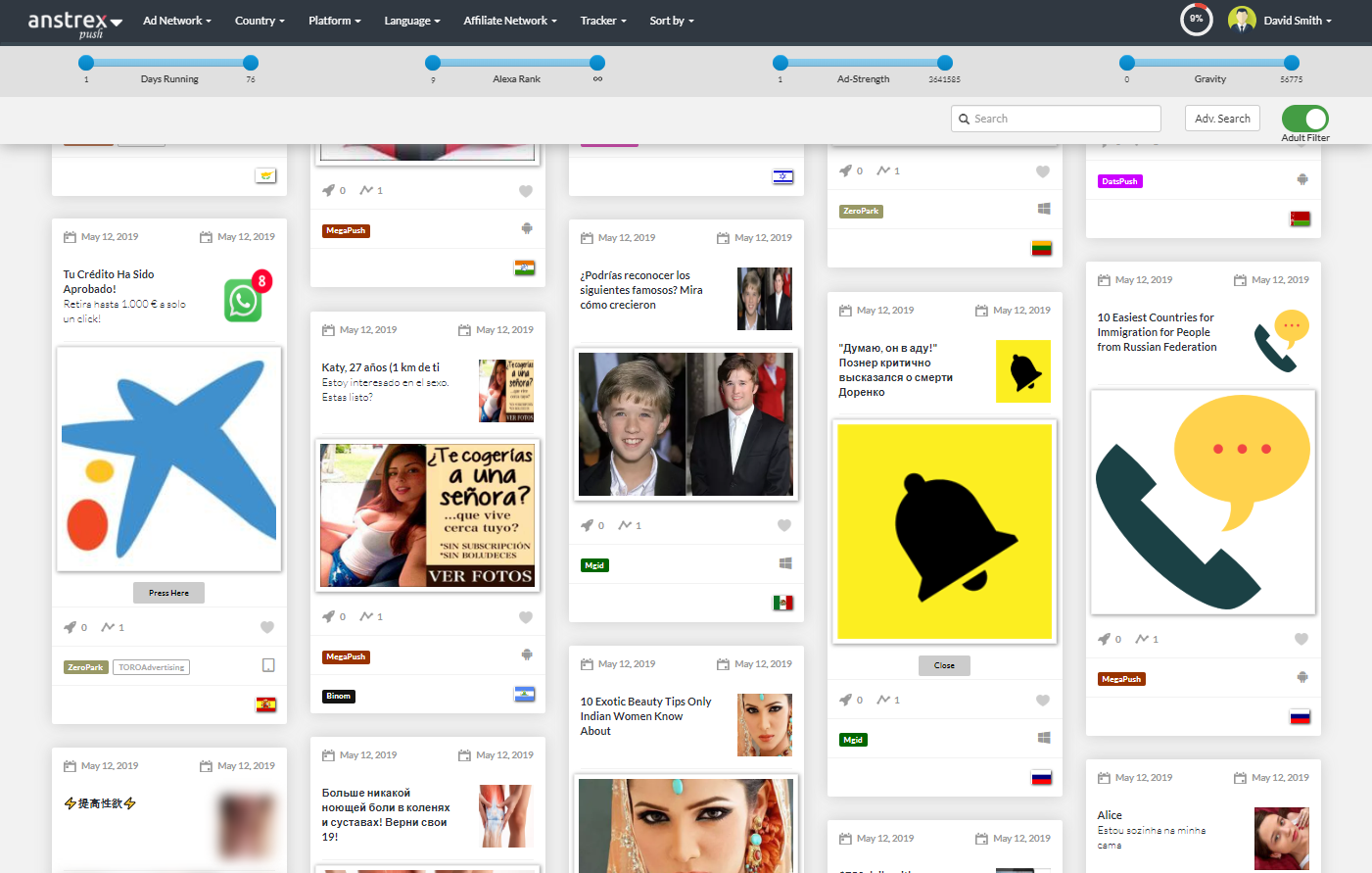Expand the Platform dropdown menu
1372x873 pixels.
pyautogui.click(x=335, y=21)
